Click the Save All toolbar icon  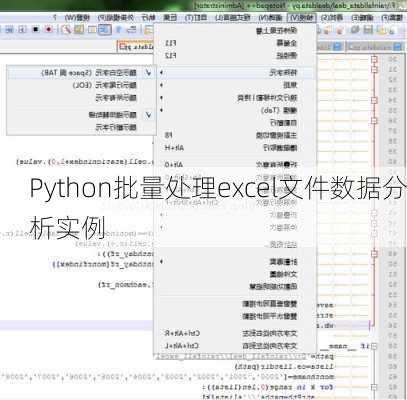point(355,30)
